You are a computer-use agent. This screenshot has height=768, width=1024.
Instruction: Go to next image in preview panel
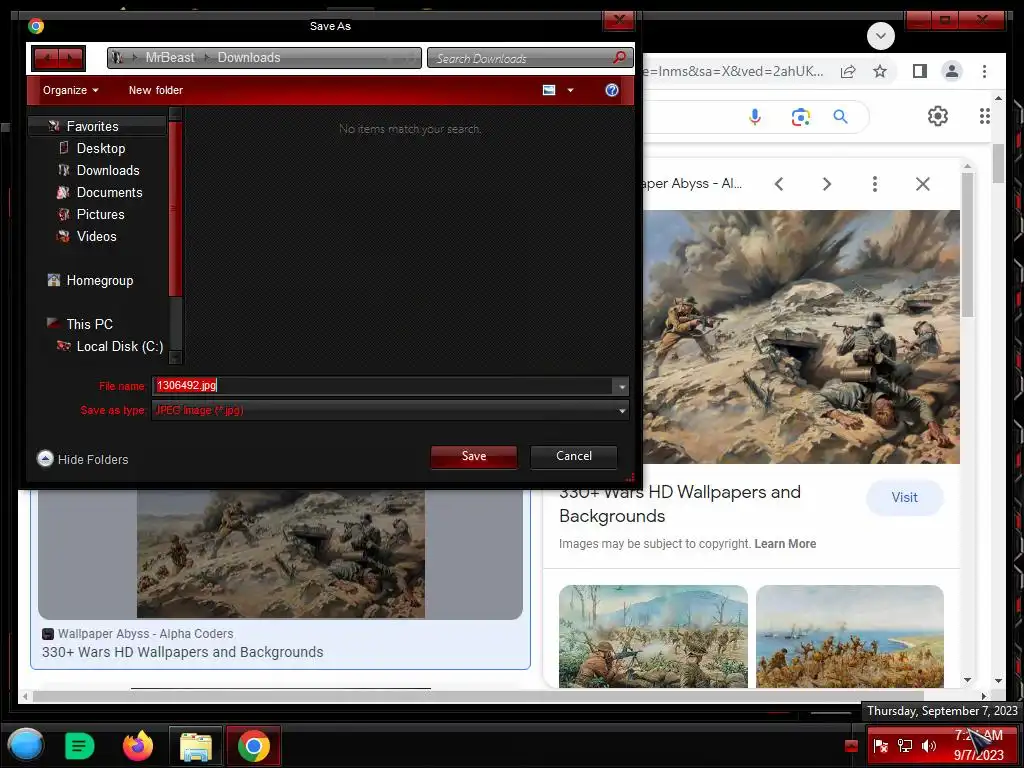[x=826, y=184]
